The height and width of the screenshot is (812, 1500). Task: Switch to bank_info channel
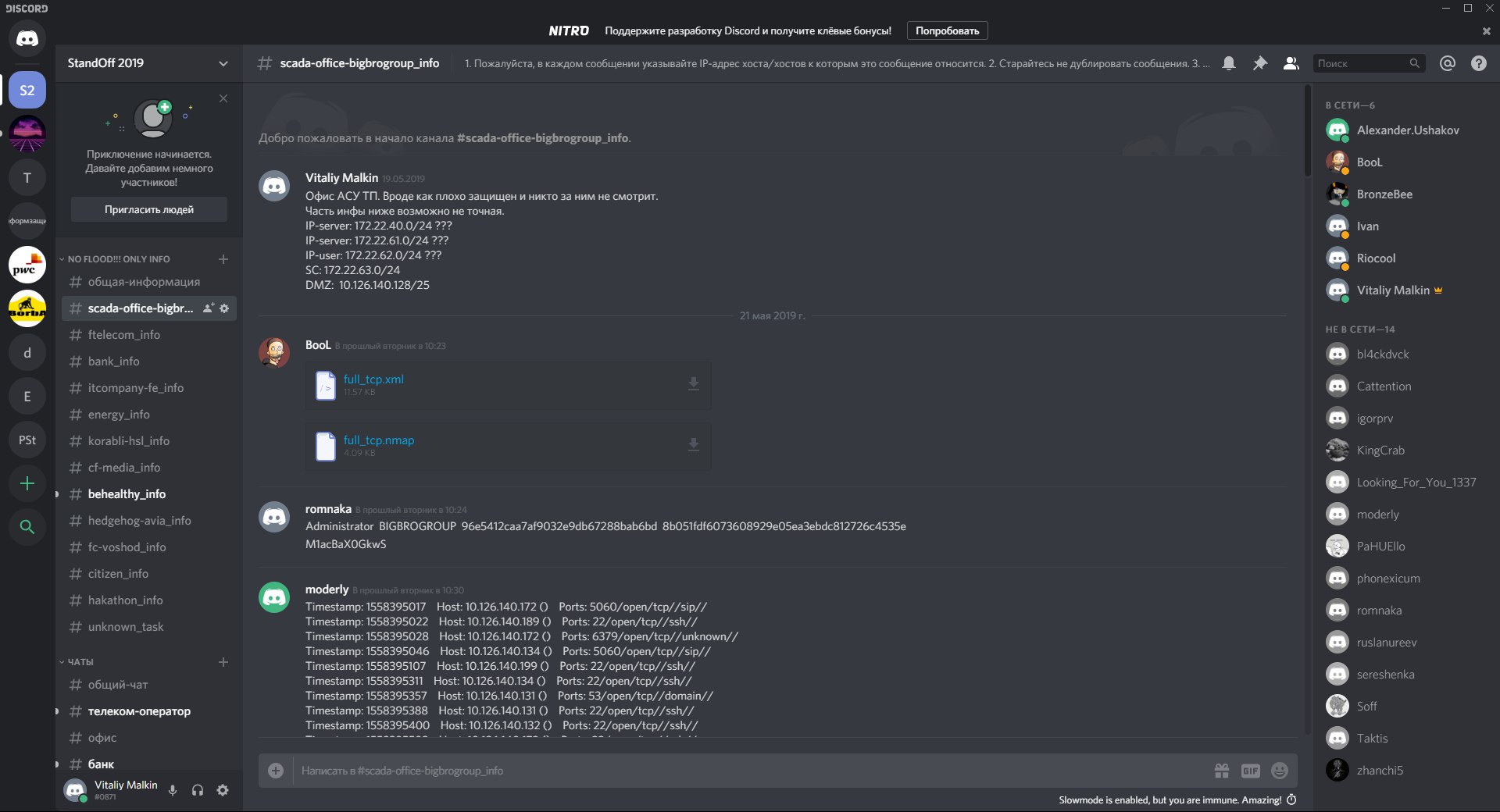[148, 361]
